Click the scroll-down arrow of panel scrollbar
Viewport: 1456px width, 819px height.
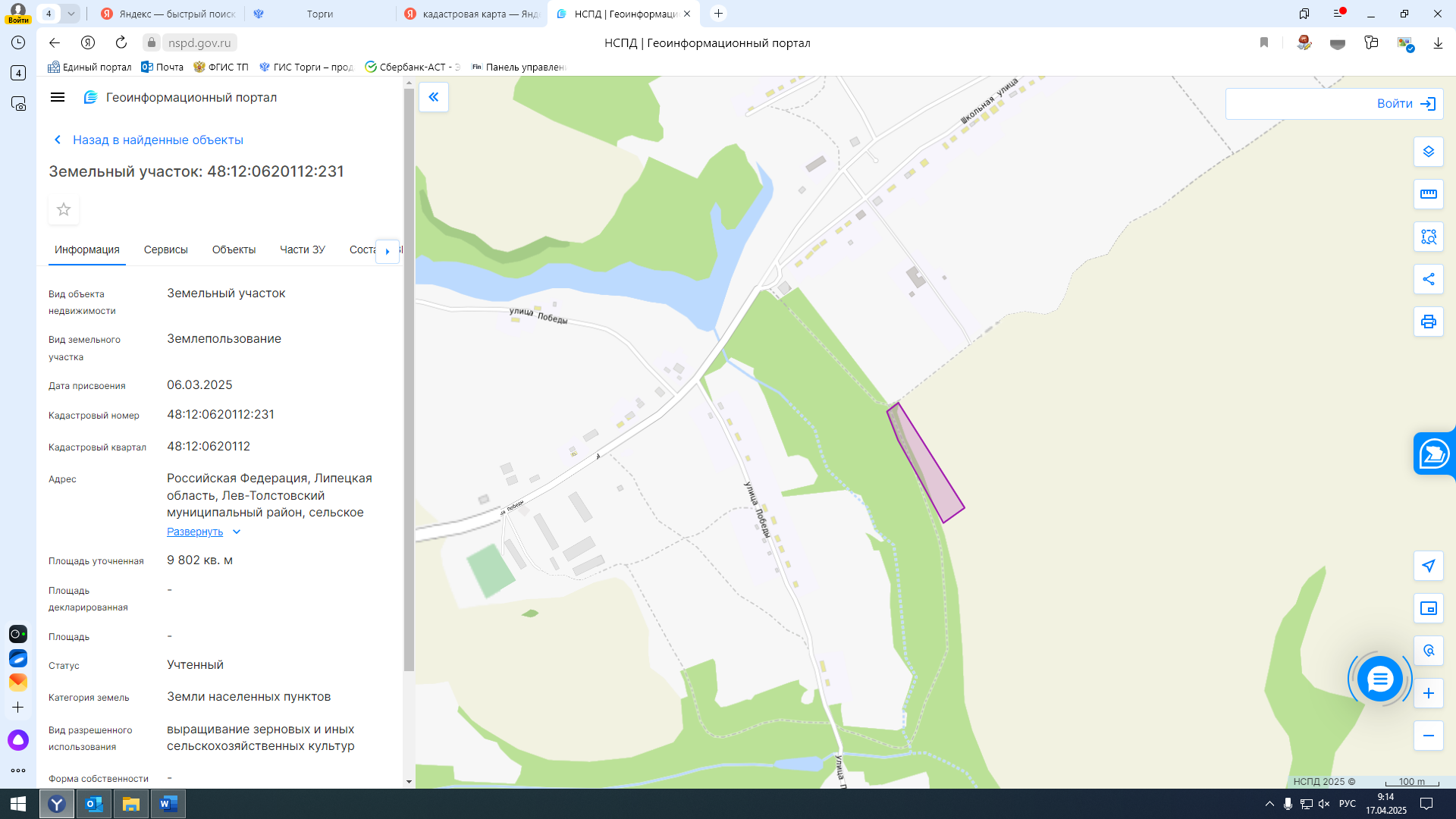click(409, 781)
